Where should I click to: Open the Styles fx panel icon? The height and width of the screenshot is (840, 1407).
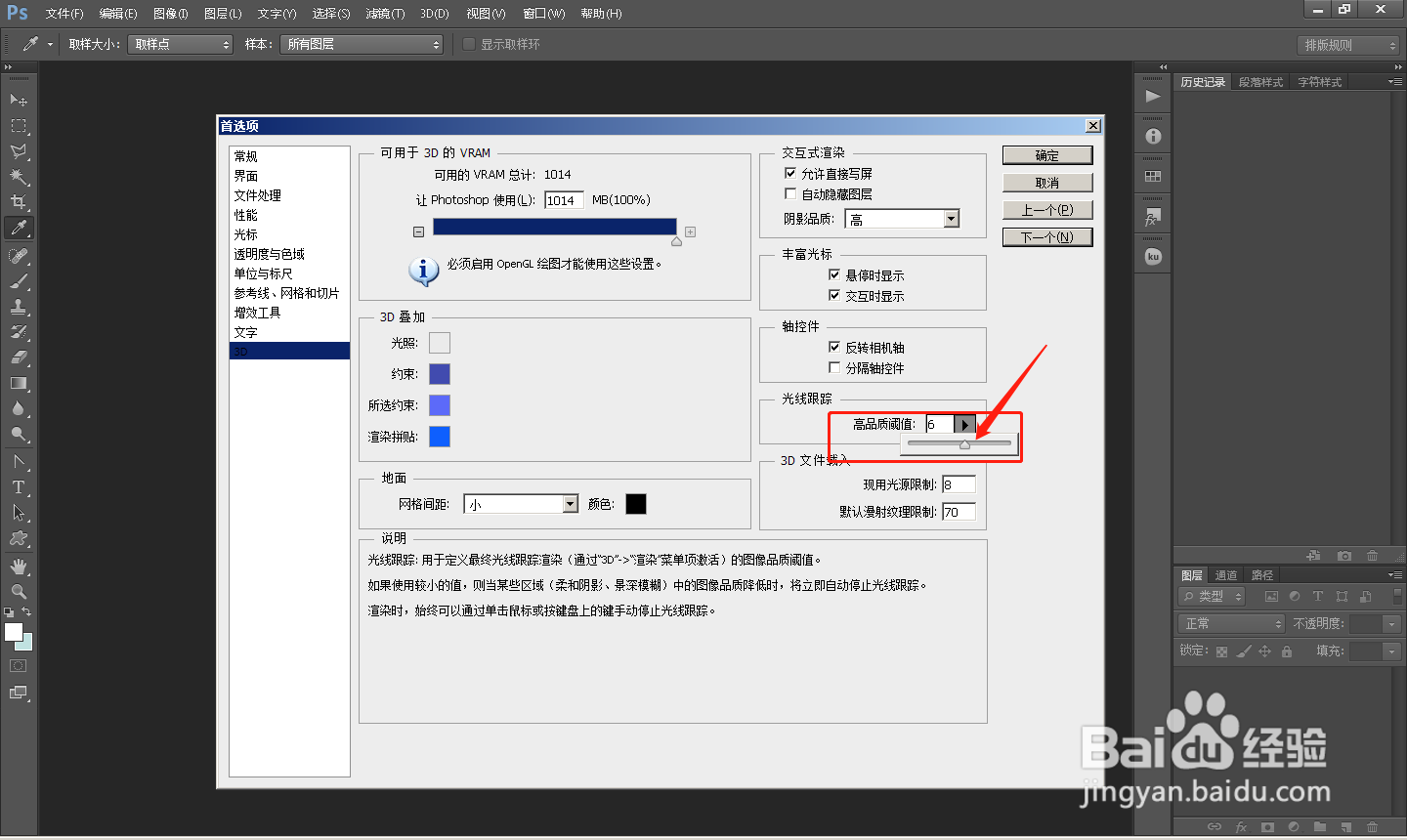pos(1153,217)
